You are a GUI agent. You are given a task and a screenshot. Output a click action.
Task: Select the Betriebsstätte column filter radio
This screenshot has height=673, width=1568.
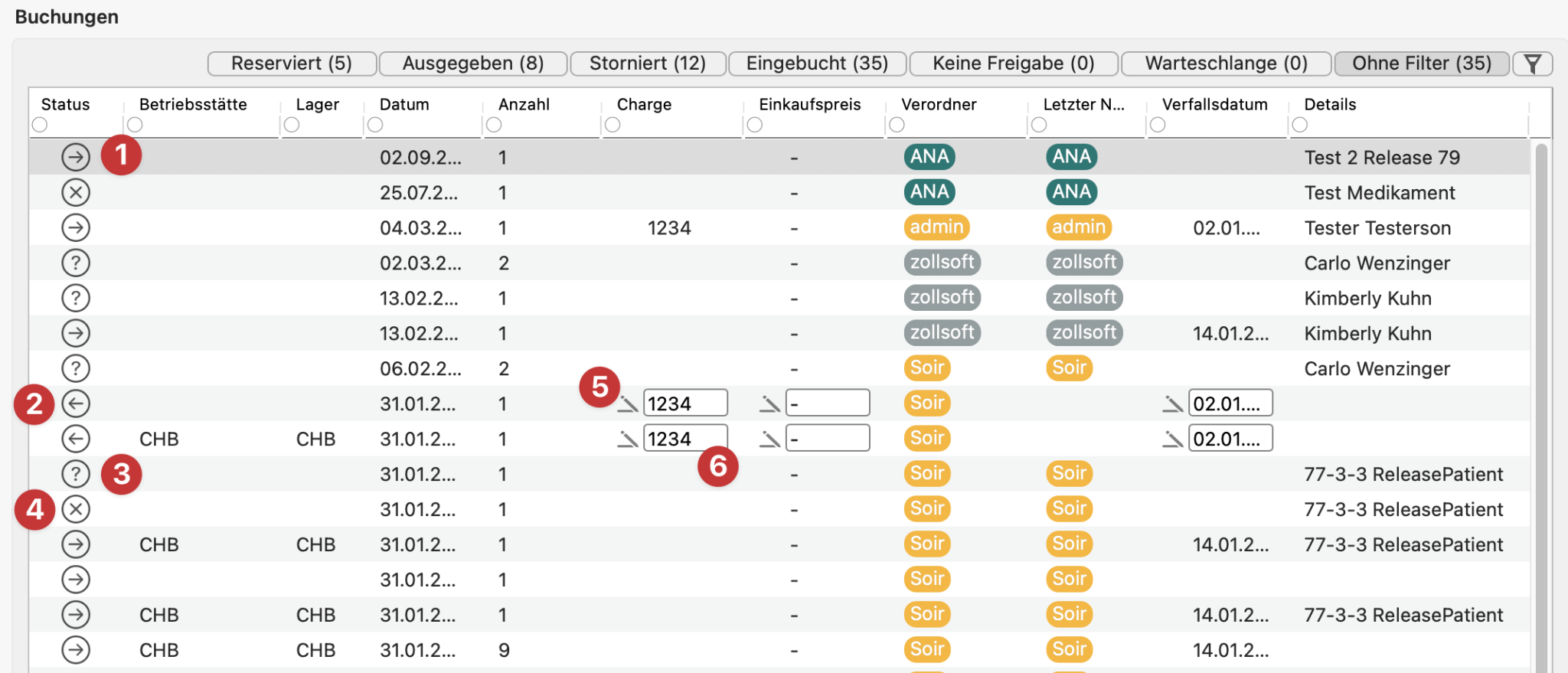135,125
